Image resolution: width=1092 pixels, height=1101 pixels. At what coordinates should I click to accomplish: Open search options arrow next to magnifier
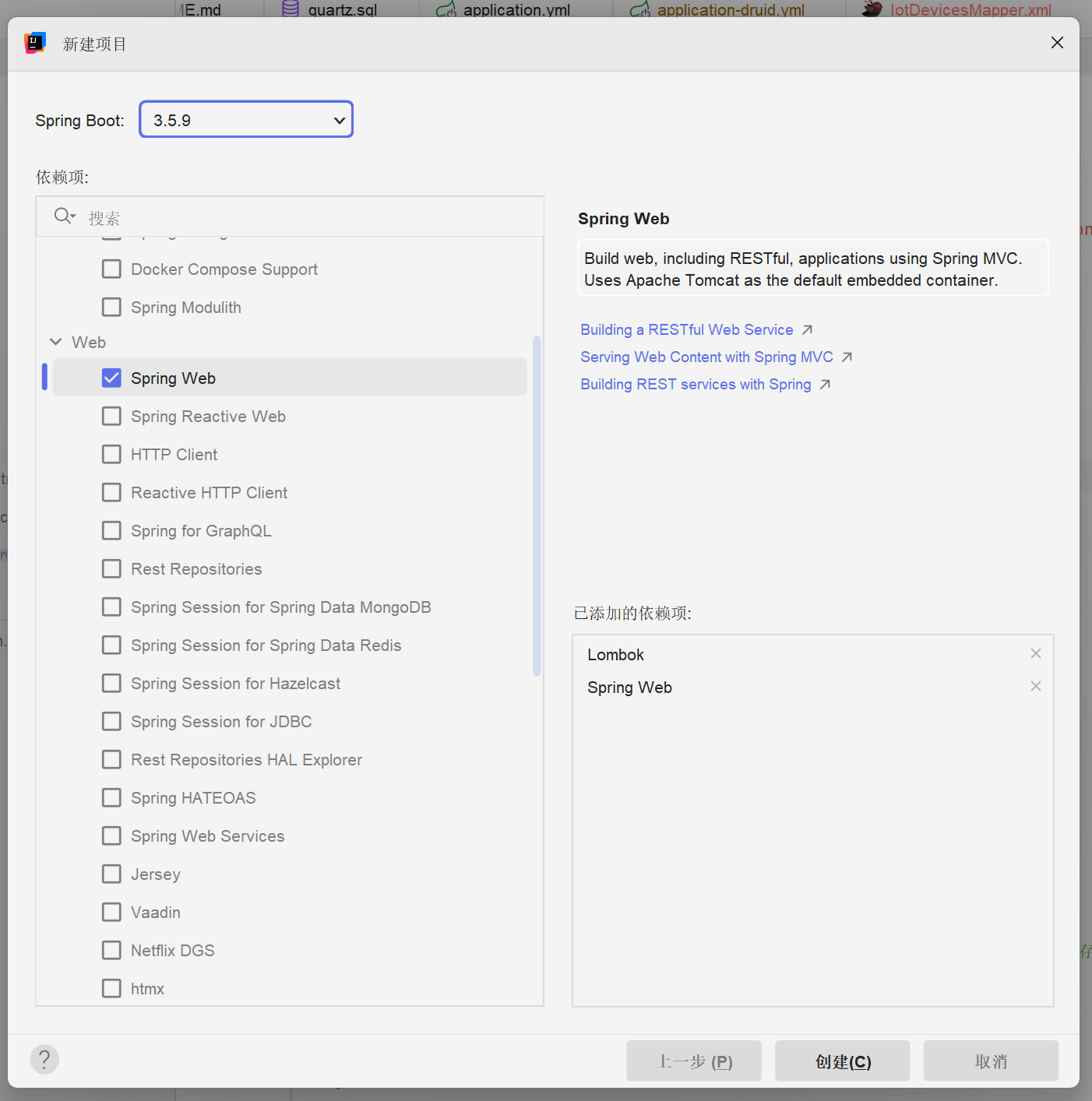(x=73, y=216)
